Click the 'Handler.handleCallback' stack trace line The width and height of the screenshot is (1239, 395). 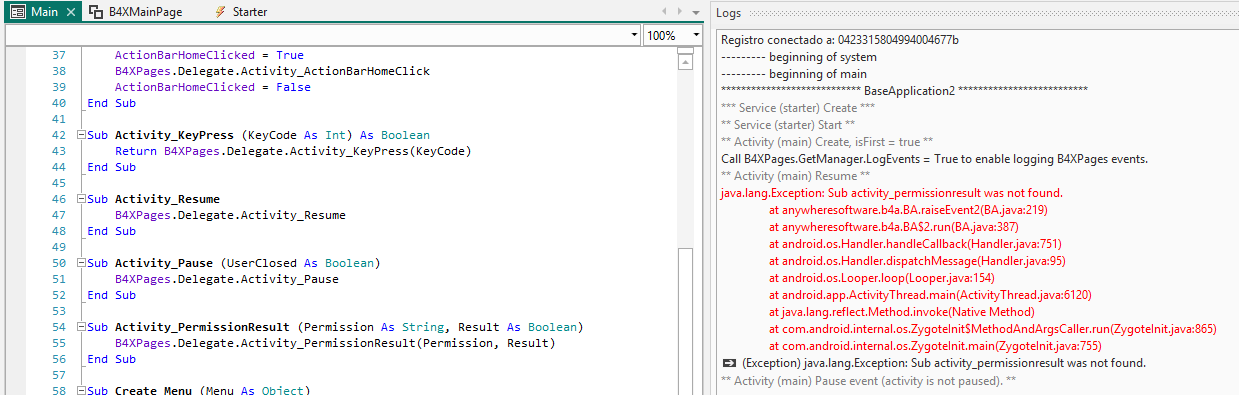(915, 244)
